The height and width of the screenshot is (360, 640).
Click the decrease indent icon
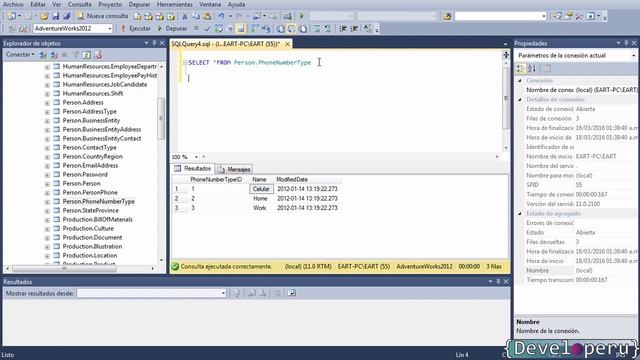coord(343,29)
